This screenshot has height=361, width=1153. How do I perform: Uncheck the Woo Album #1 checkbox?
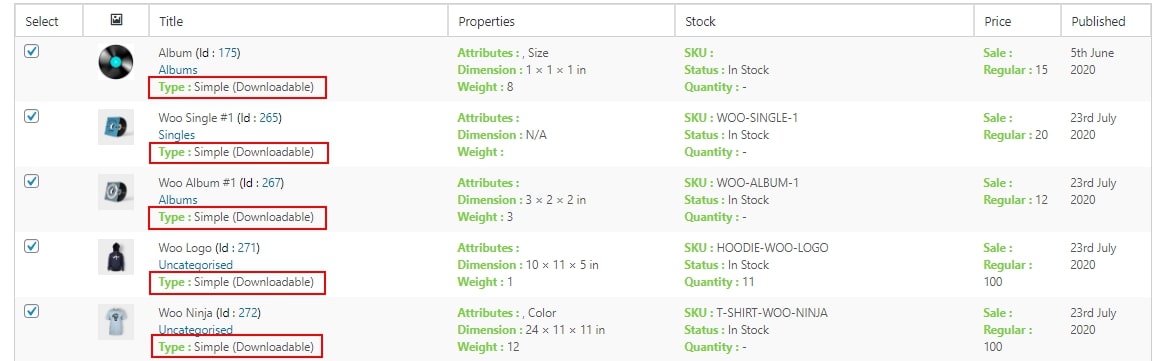pos(32,181)
